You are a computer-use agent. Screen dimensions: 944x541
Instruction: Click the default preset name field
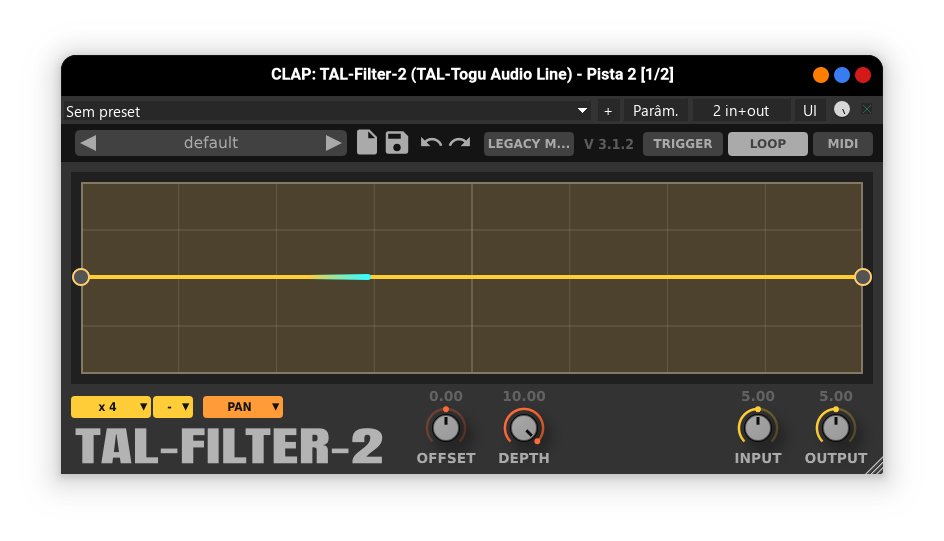tap(211, 143)
